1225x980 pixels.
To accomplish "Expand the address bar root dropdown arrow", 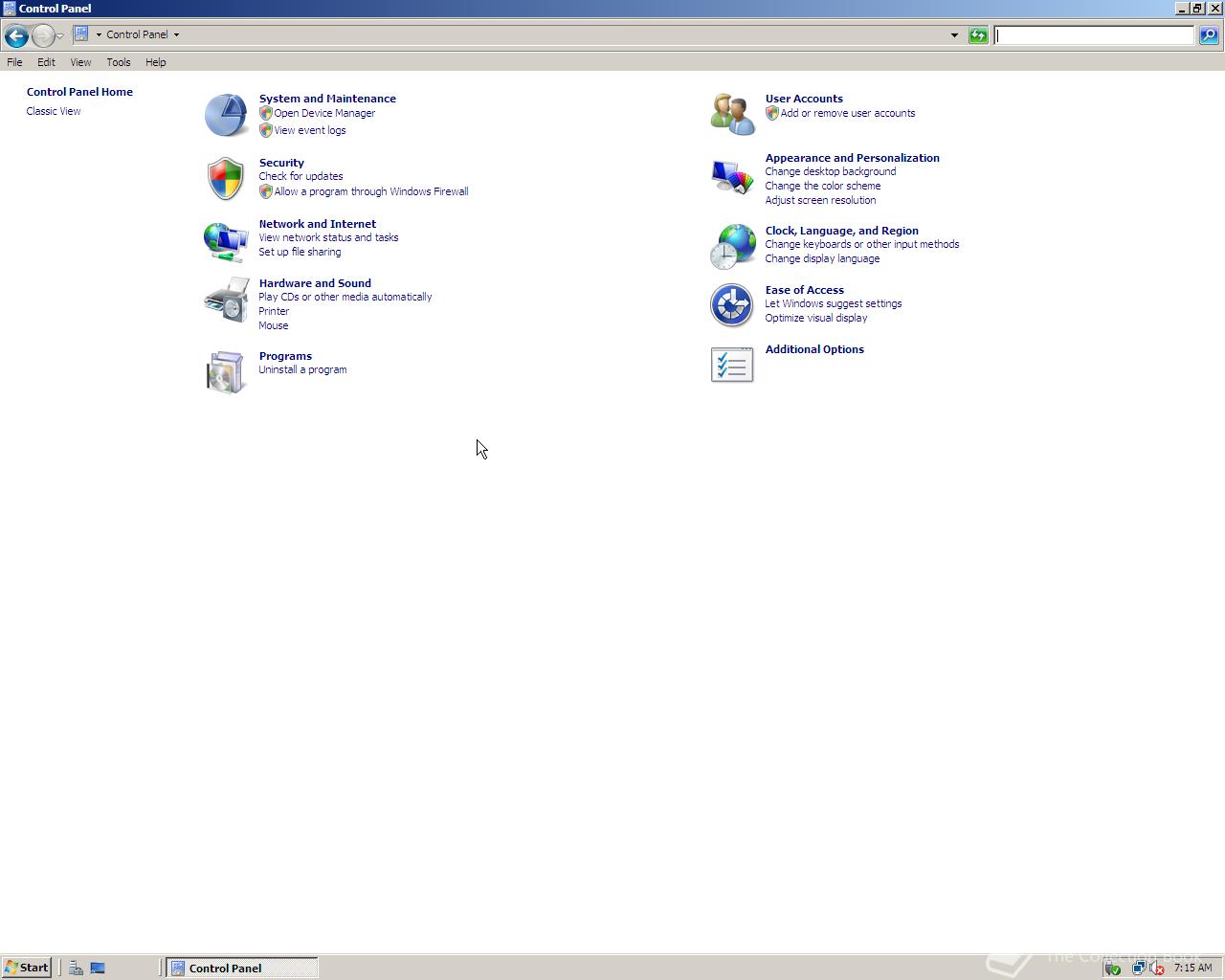I will click(99, 34).
